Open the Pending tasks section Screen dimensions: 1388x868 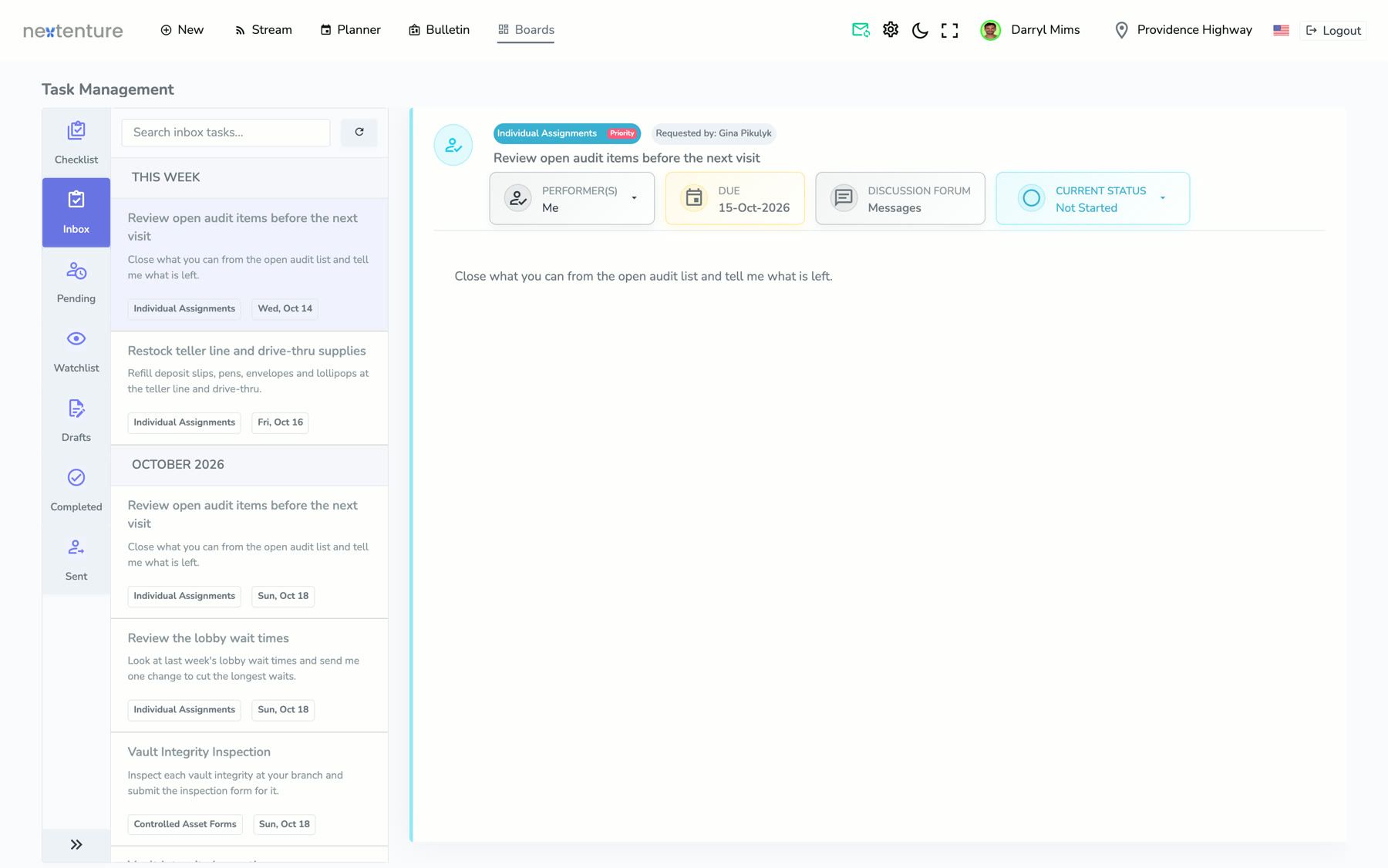coord(76,282)
